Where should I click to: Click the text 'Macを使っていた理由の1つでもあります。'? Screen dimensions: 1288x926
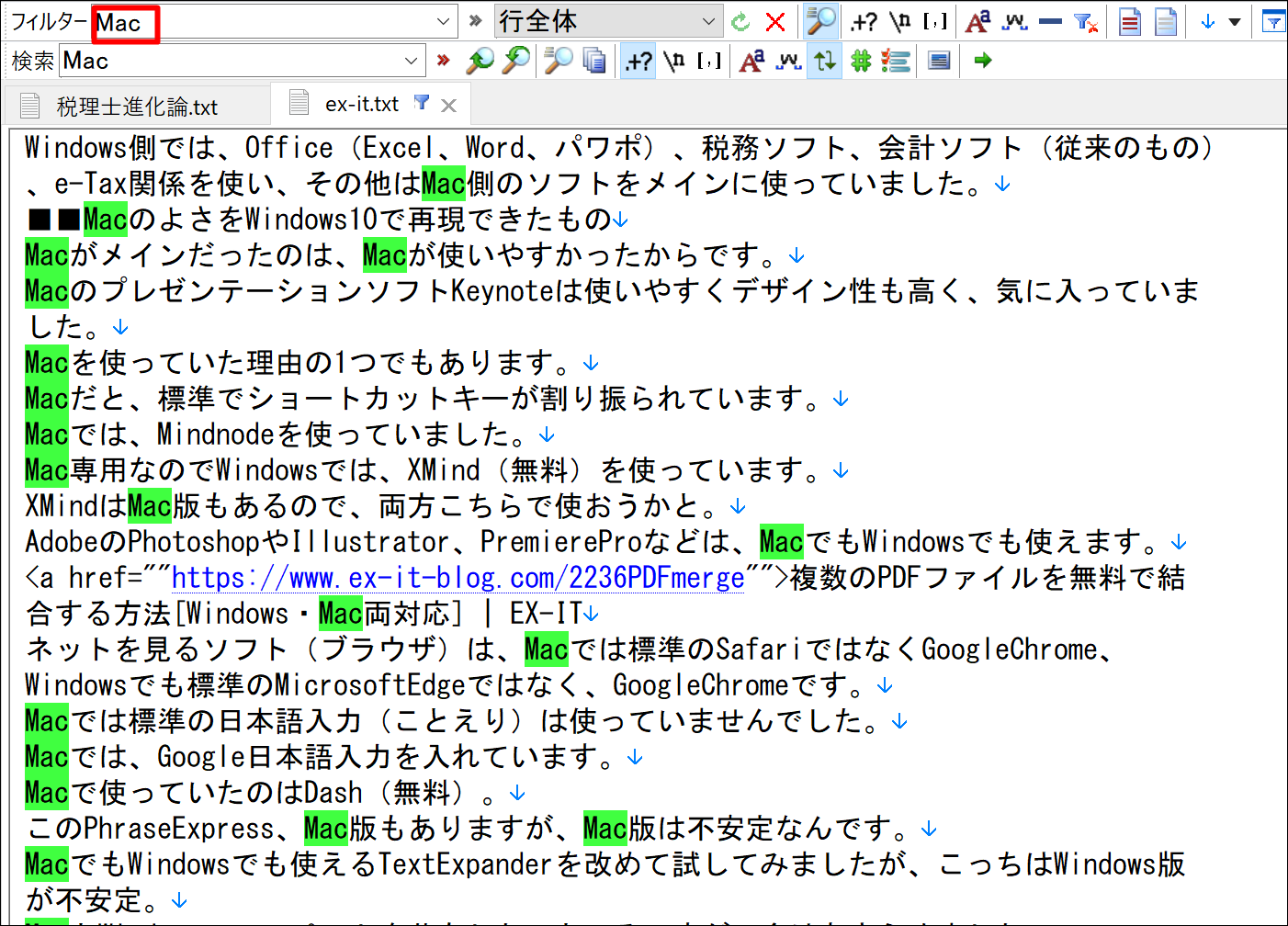tap(302, 362)
